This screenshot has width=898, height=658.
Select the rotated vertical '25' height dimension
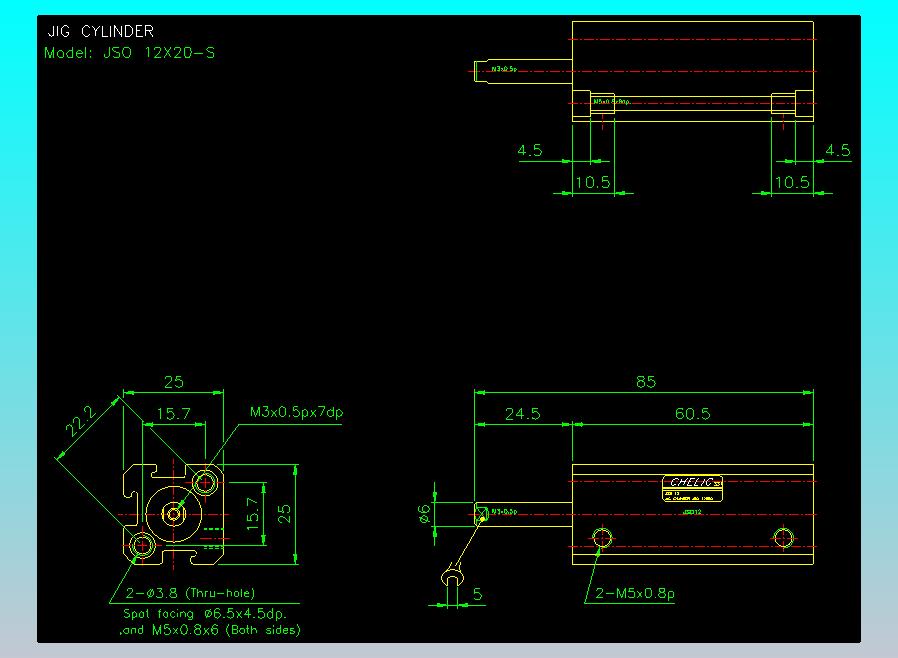click(x=284, y=514)
